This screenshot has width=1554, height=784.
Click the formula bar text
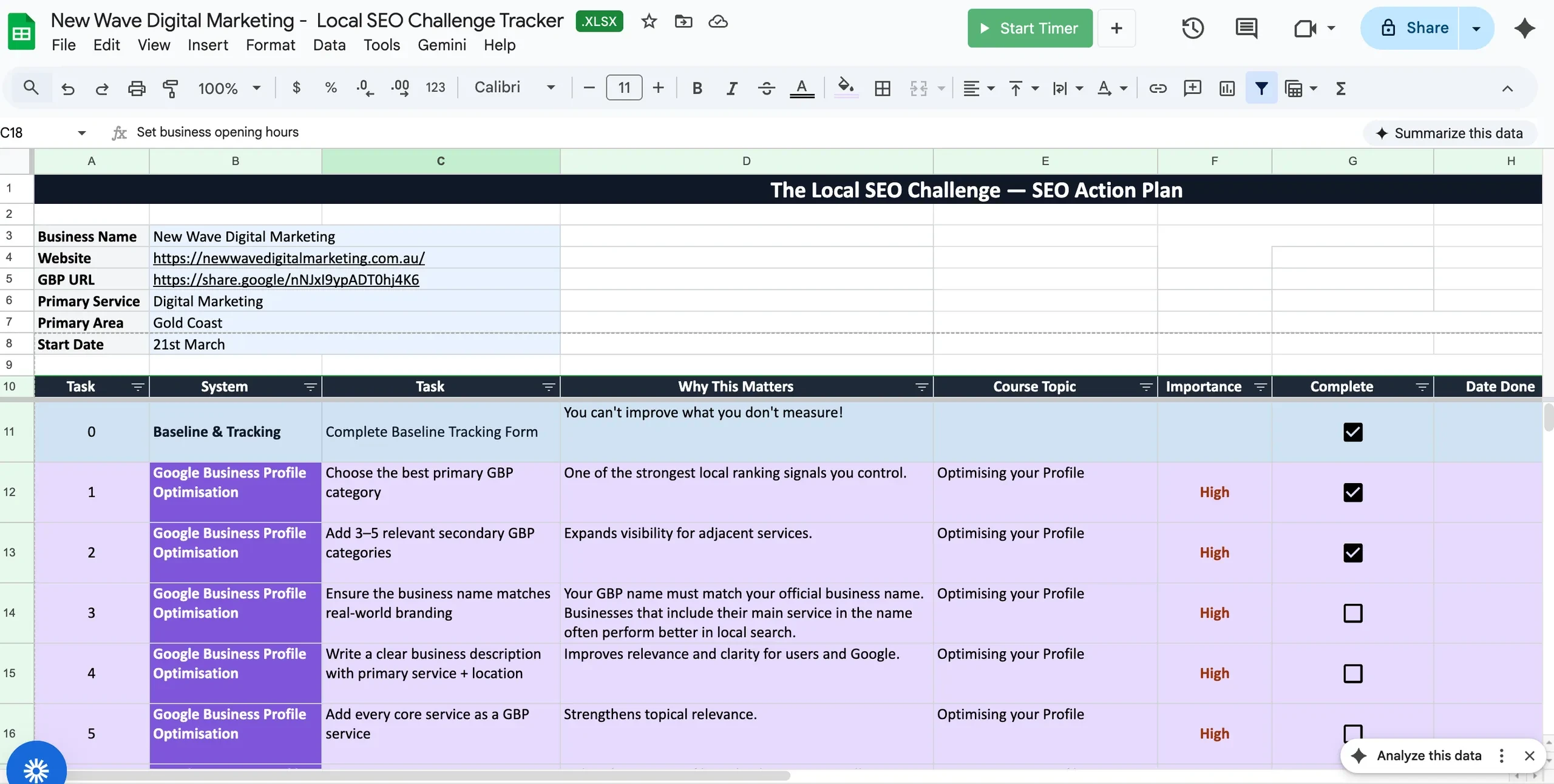(x=217, y=132)
